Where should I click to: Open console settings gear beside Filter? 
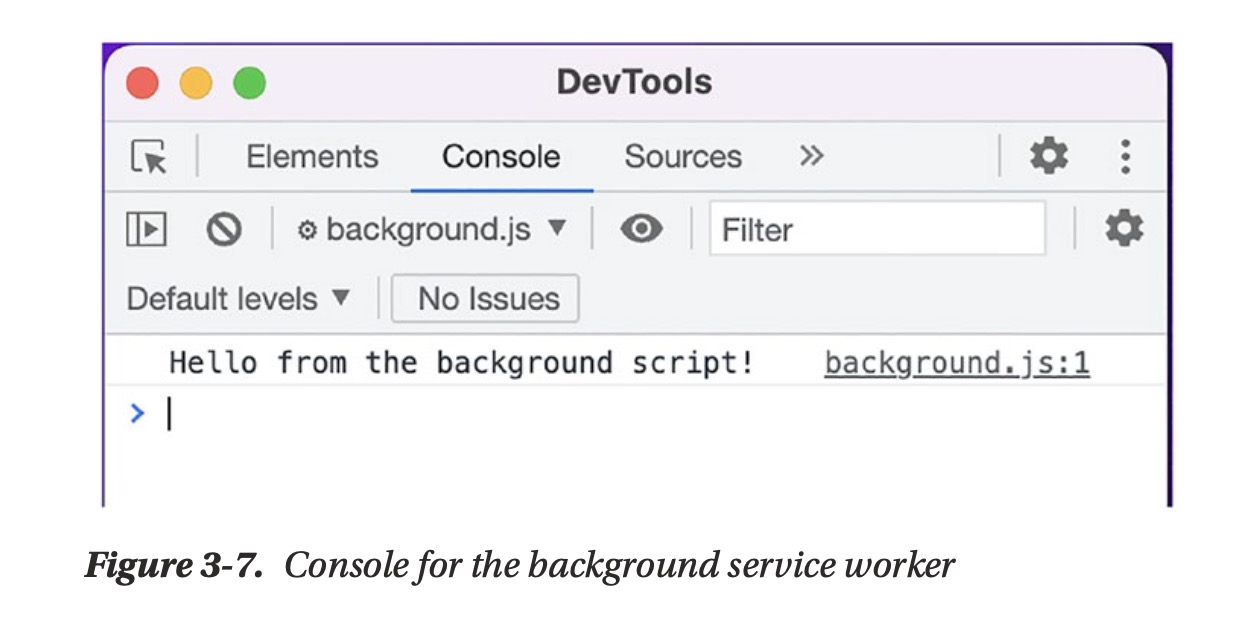coord(1123,229)
